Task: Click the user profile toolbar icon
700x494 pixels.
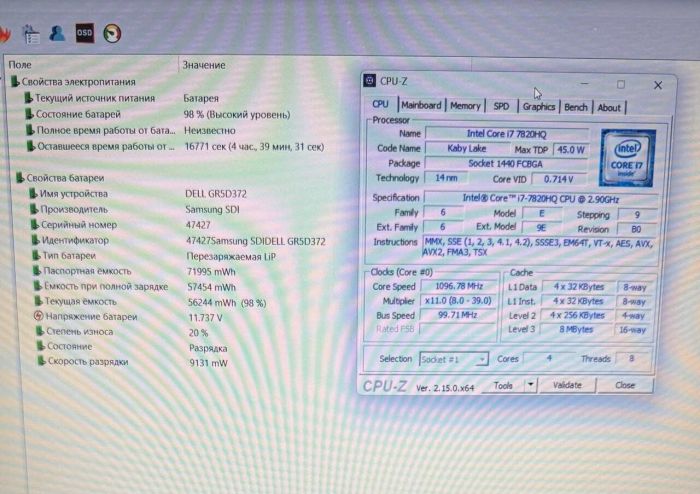Action: tap(57, 33)
